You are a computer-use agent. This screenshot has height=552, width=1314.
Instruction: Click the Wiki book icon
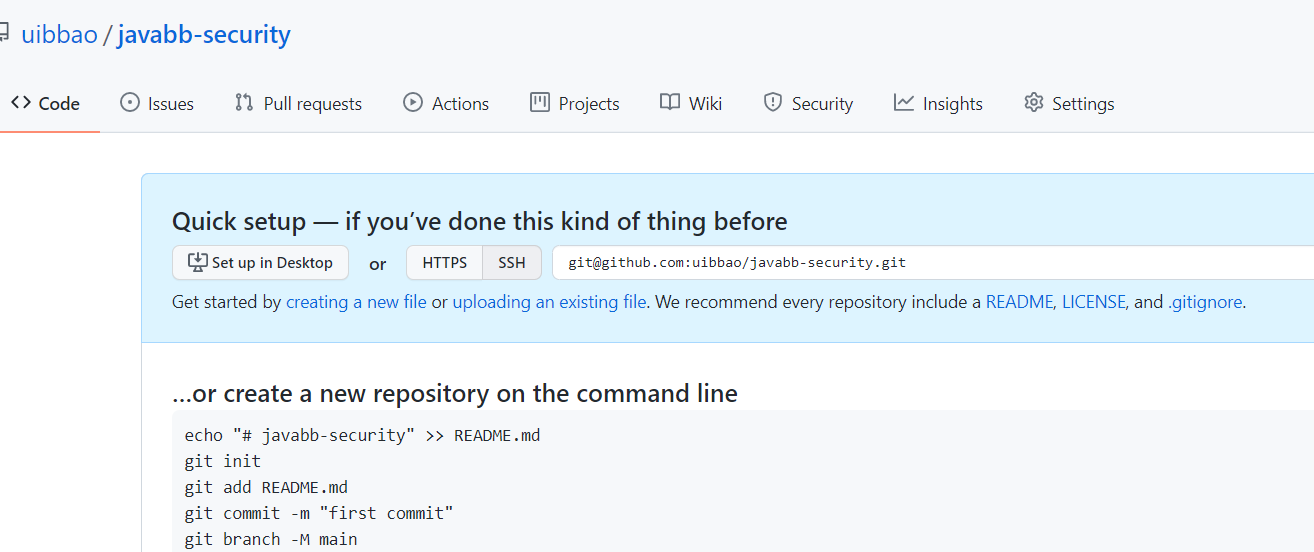click(x=670, y=102)
